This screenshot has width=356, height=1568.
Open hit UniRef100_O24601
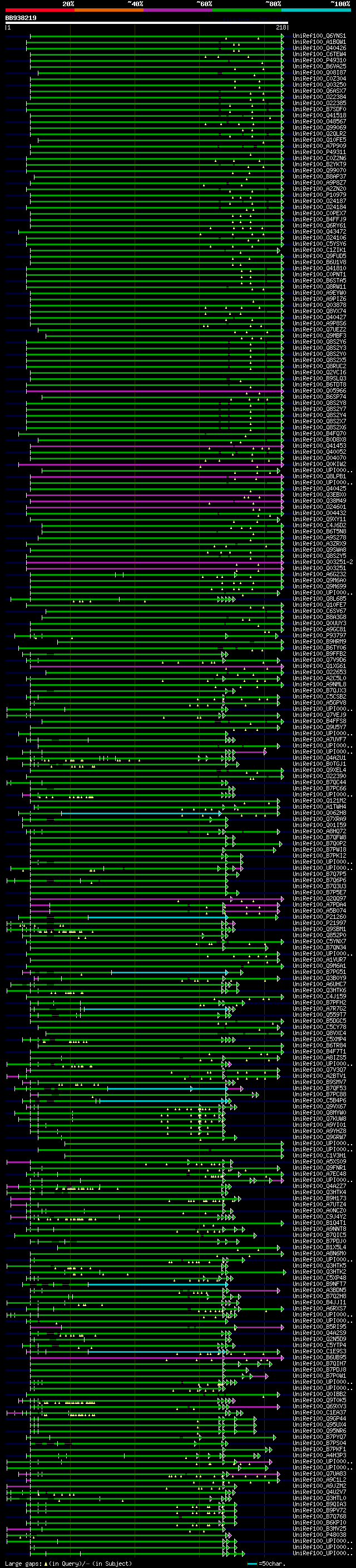tap(319, 507)
